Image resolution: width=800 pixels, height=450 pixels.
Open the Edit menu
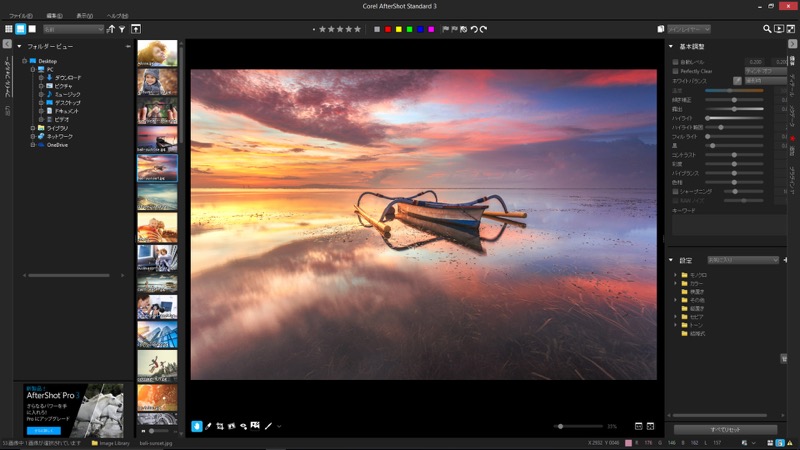click(55, 16)
